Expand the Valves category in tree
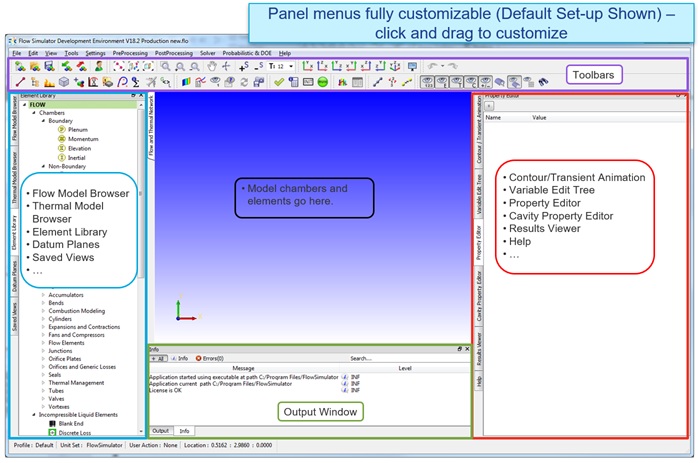Viewport: 698px width, 463px height. click(x=61, y=397)
